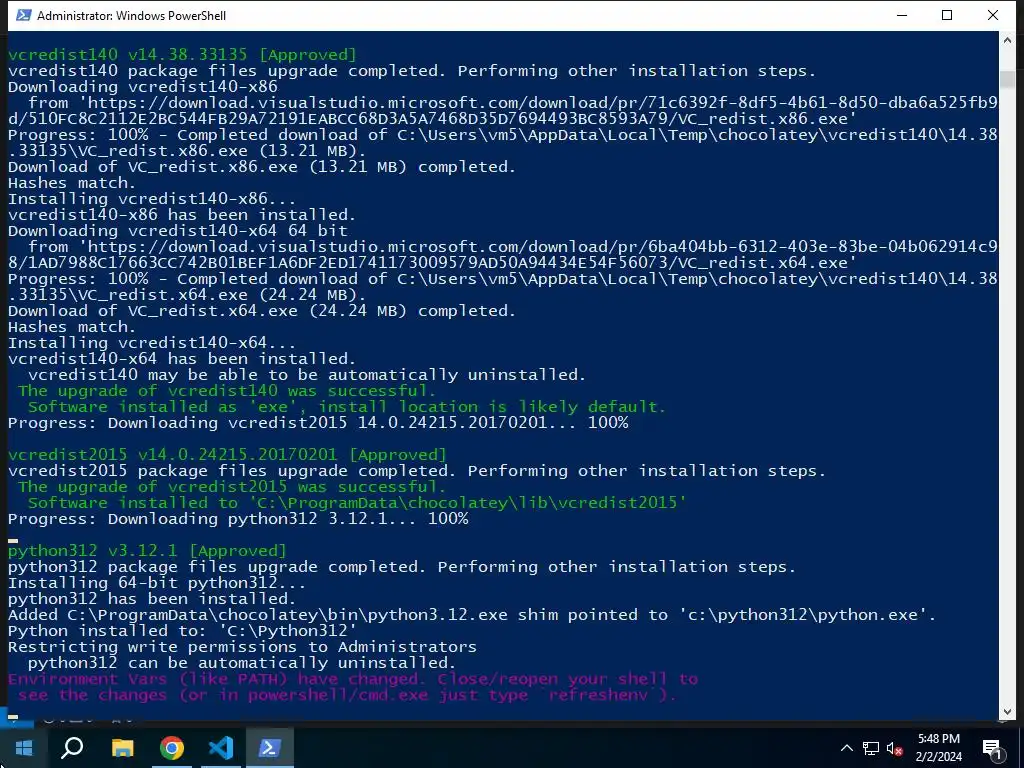1024x768 pixels.
Task: Click 'Restricting write permissions to Administrators' line
Action: [242, 647]
